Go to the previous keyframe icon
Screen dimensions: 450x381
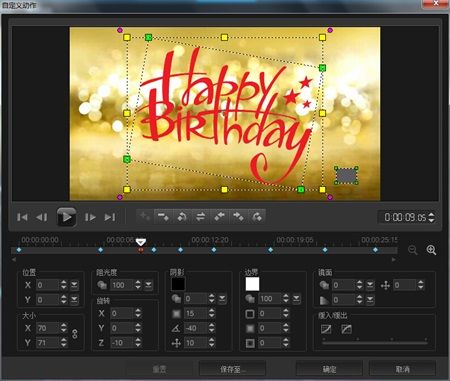[182, 217]
